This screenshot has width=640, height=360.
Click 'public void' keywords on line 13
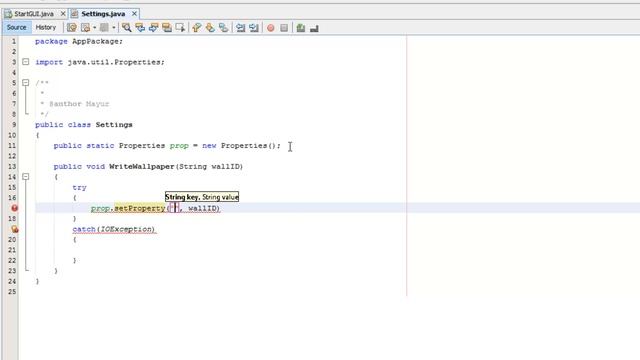[x=79, y=167]
